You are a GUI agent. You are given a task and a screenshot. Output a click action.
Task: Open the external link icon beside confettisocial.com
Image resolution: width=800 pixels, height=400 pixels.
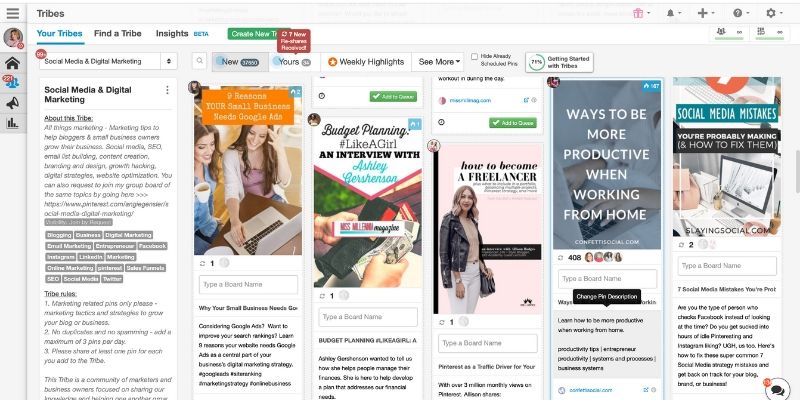646,390
